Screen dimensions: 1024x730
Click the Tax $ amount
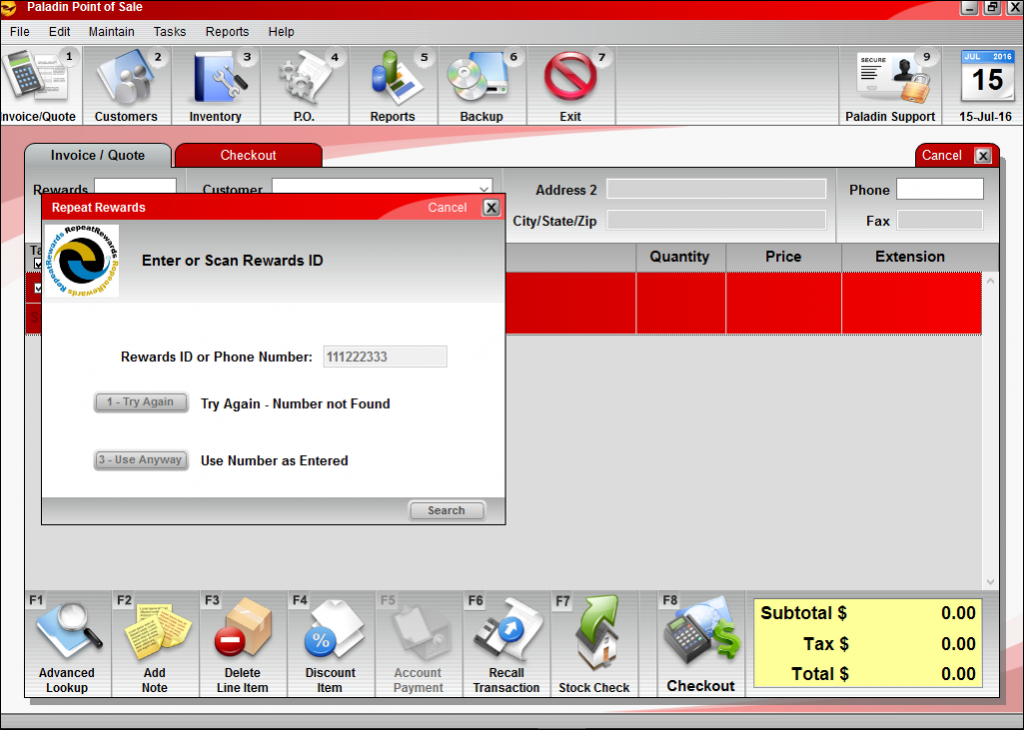pos(958,644)
